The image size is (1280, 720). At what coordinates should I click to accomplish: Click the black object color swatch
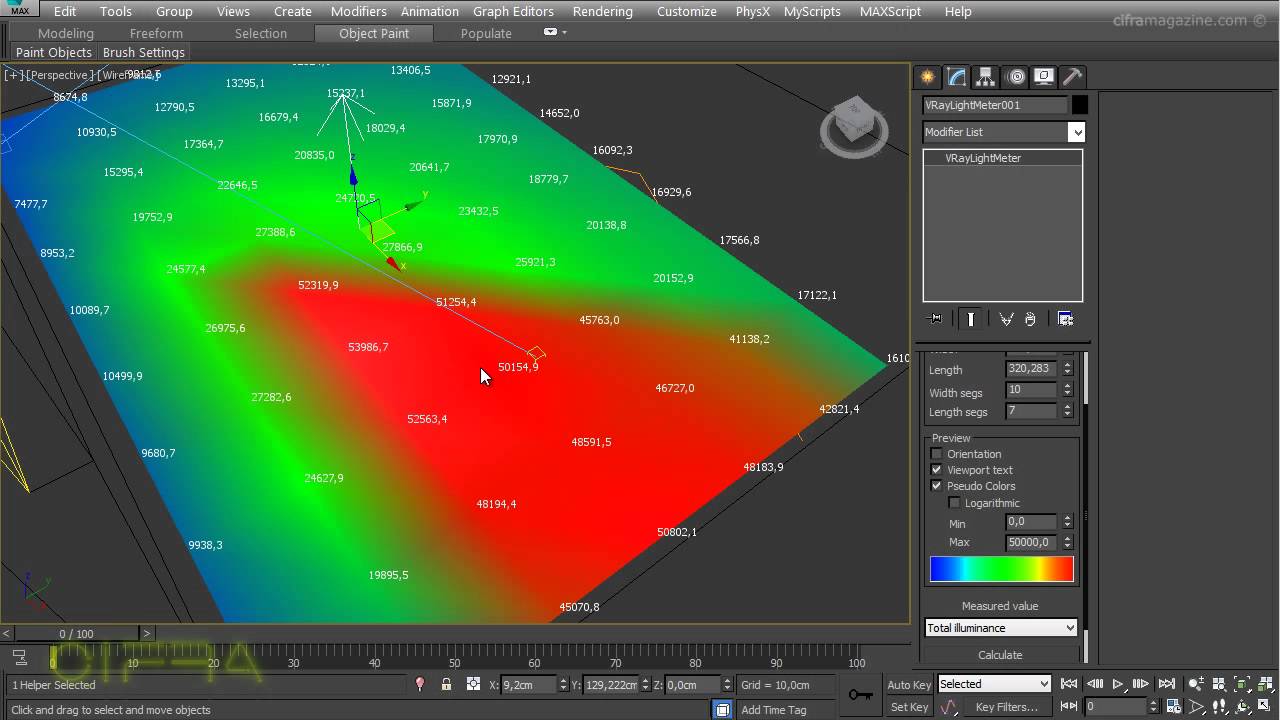click(1080, 104)
